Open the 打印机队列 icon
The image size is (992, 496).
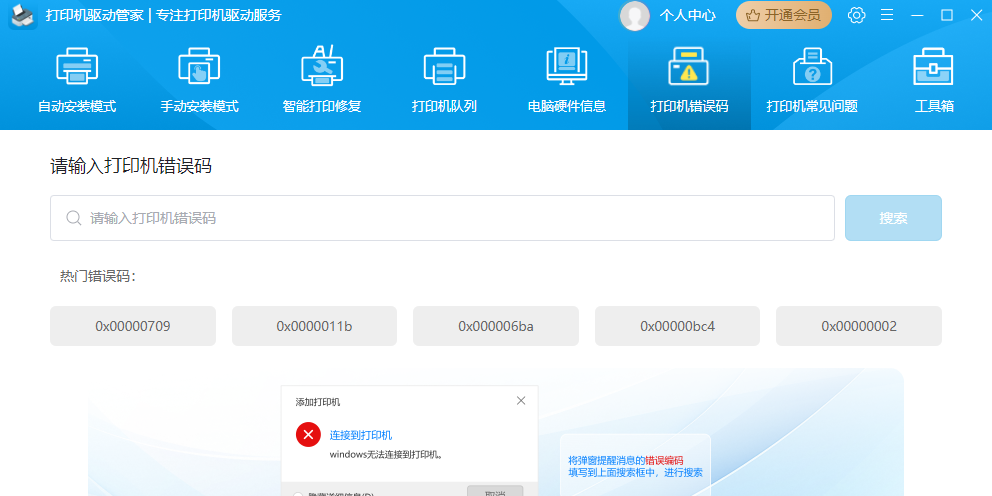[x=444, y=68]
